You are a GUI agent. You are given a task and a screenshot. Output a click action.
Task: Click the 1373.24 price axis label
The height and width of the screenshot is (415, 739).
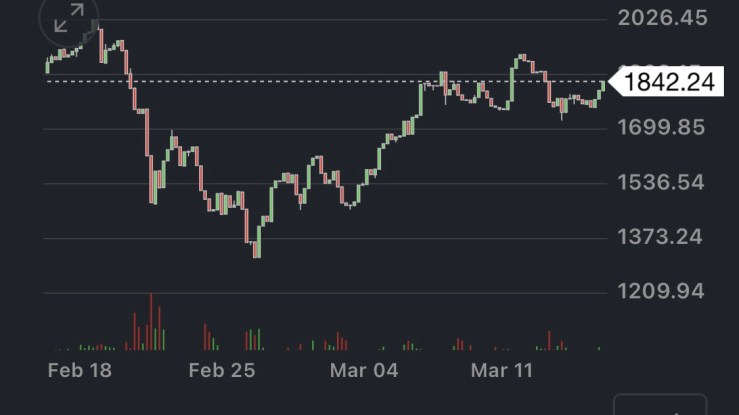[664, 237]
